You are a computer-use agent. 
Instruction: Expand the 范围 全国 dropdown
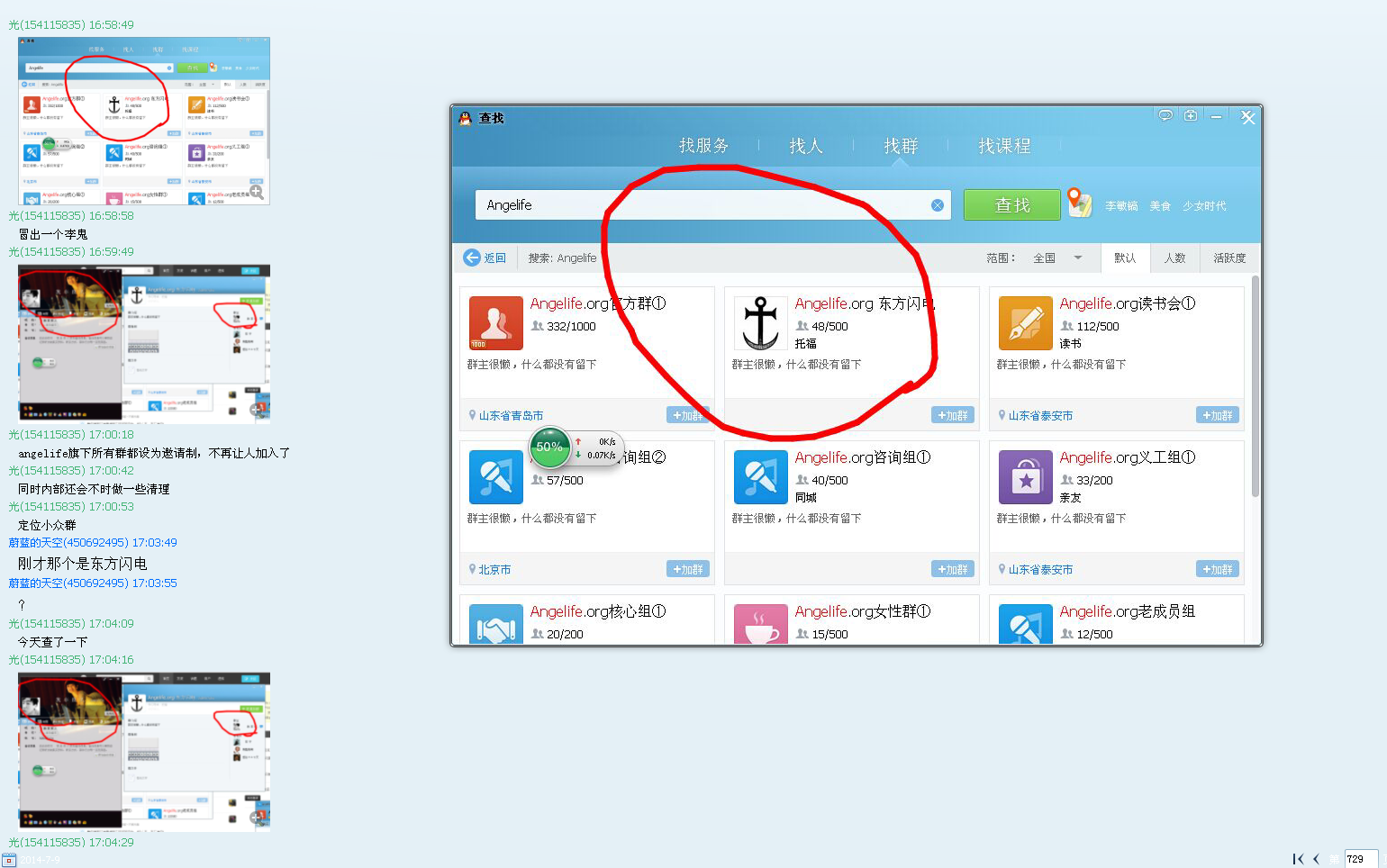coord(1077,258)
